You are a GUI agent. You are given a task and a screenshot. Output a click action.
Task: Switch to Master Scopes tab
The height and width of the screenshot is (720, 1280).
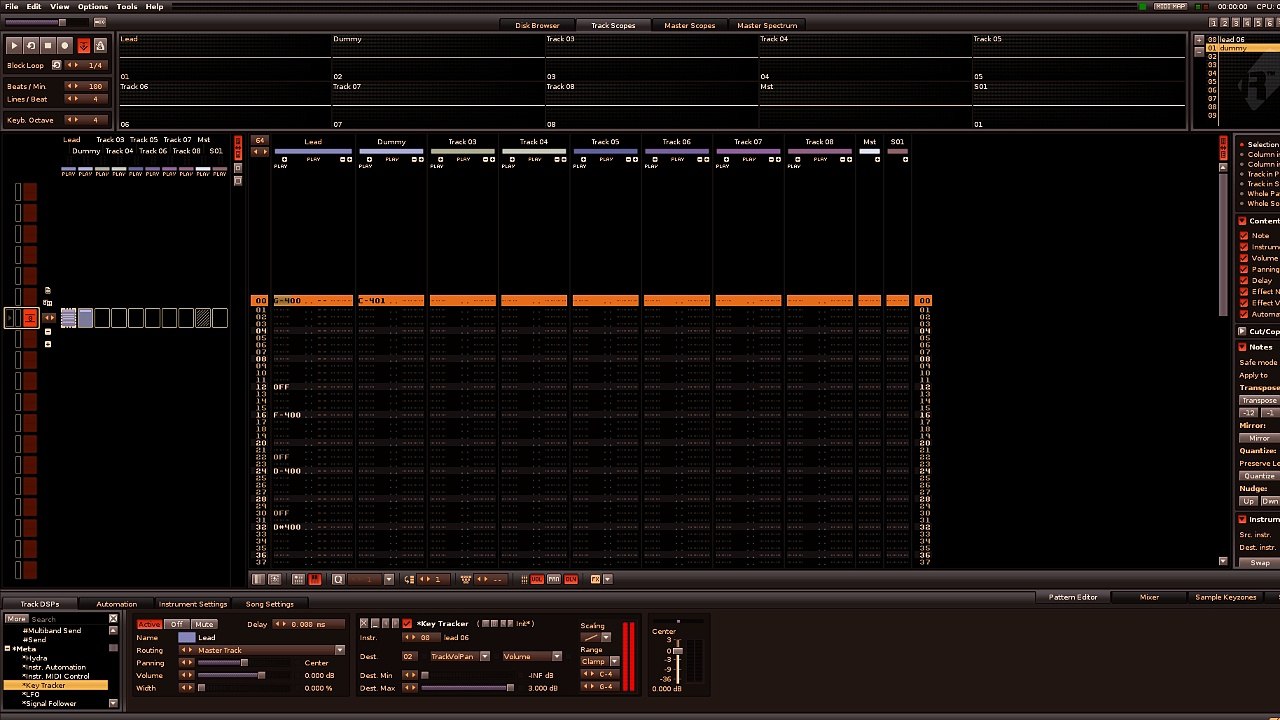coord(689,25)
